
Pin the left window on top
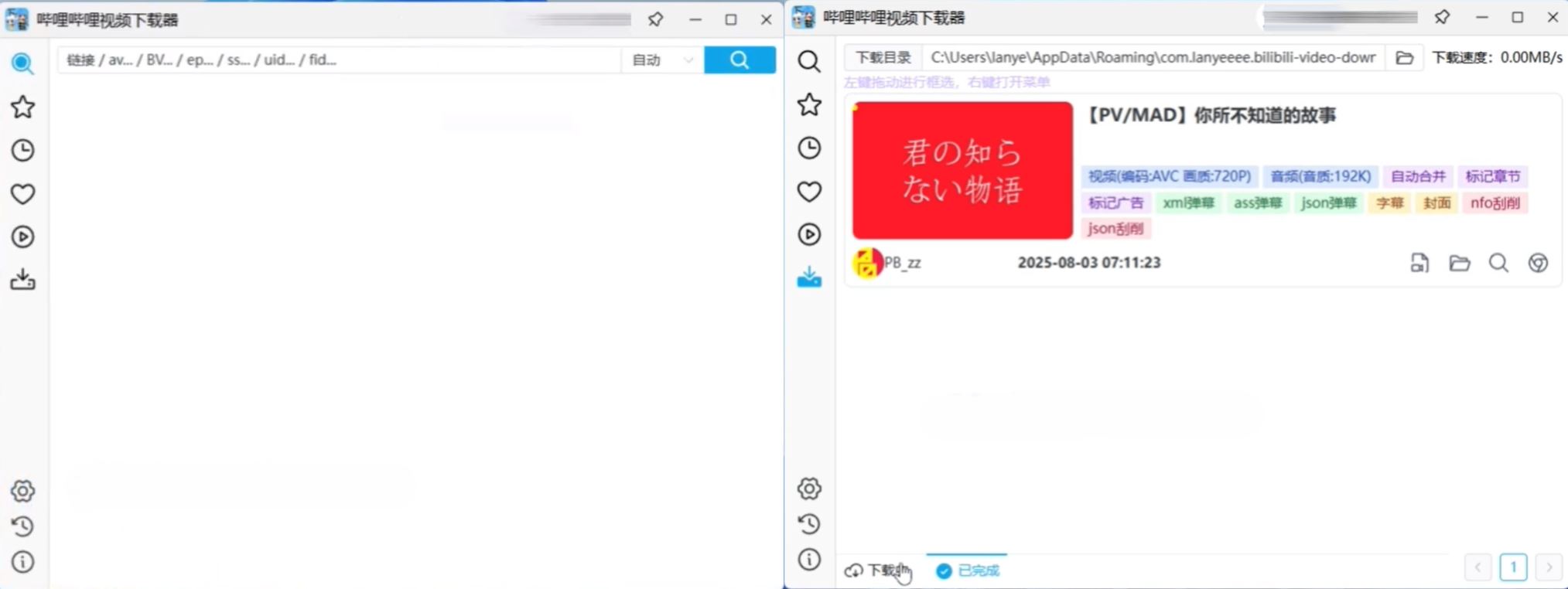655,19
